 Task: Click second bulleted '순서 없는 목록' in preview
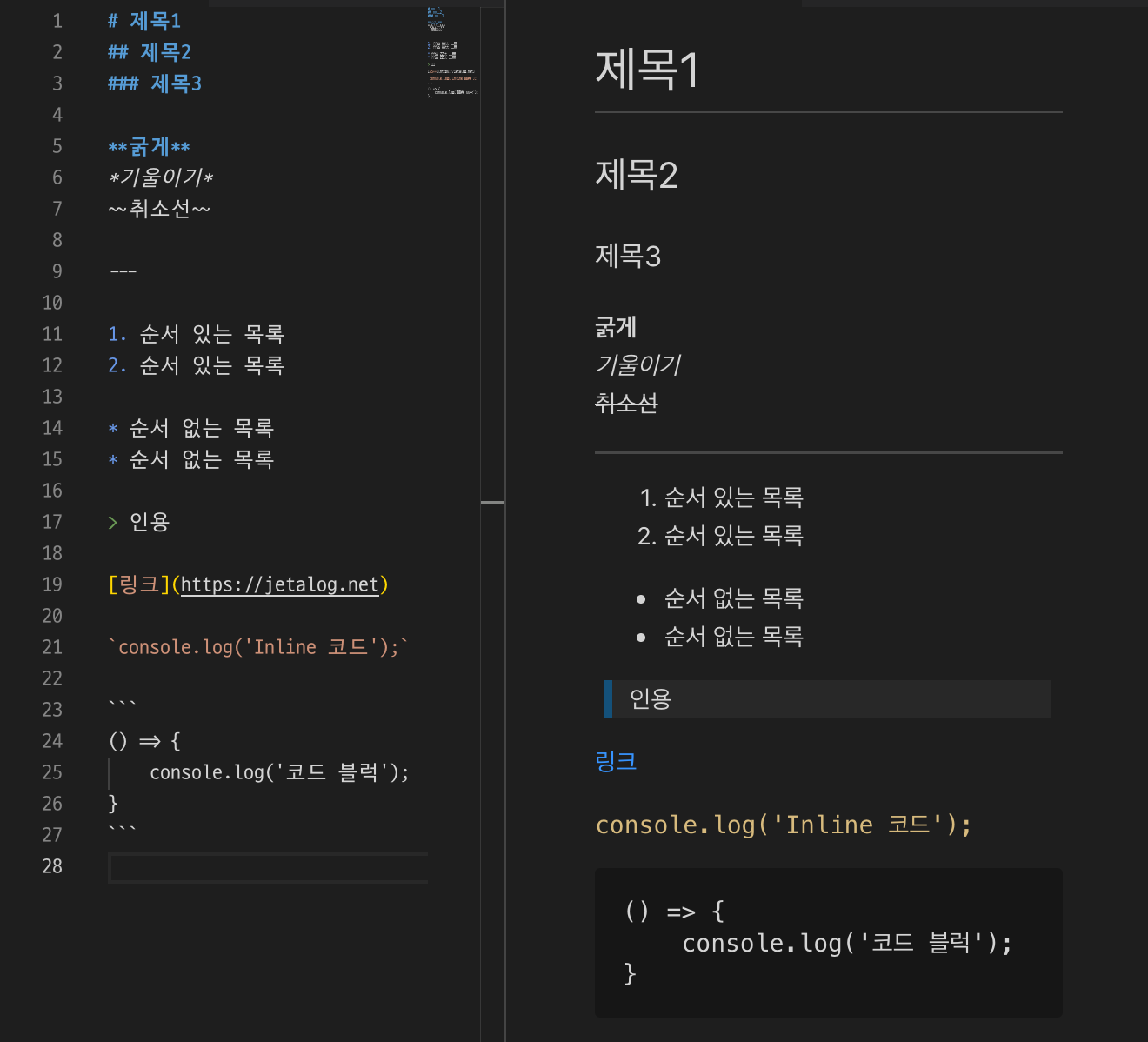click(x=733, y=637)
